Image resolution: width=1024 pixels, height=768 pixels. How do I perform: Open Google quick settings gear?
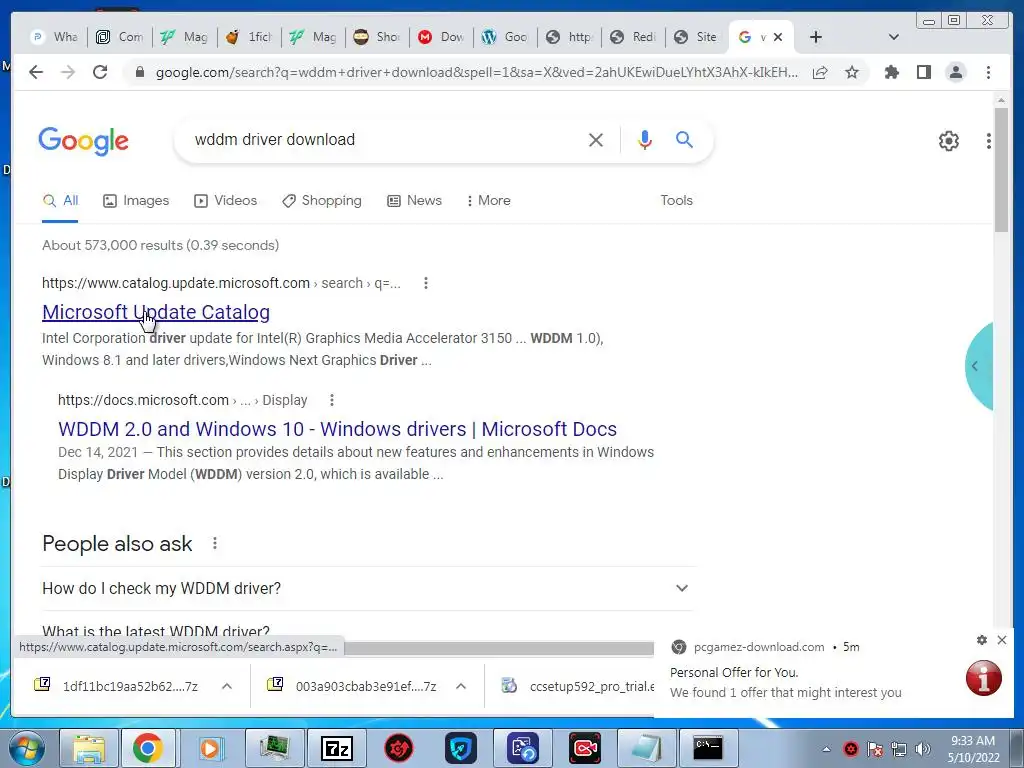[x=948, y=140]
